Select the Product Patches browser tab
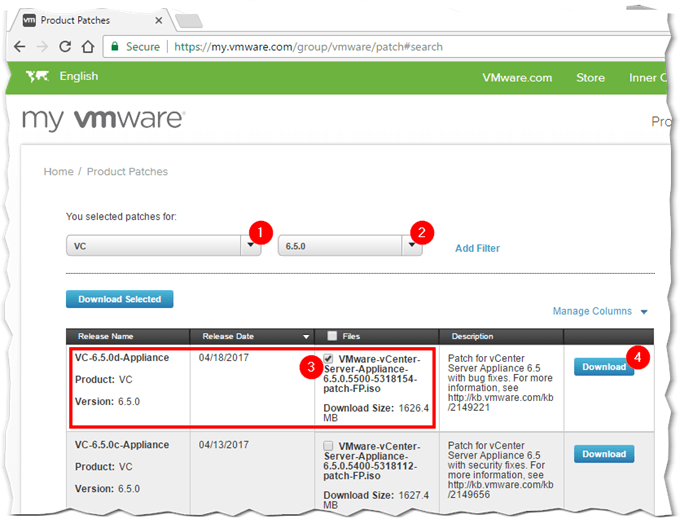This screenshot has width=680, height=524. (89, 20)
